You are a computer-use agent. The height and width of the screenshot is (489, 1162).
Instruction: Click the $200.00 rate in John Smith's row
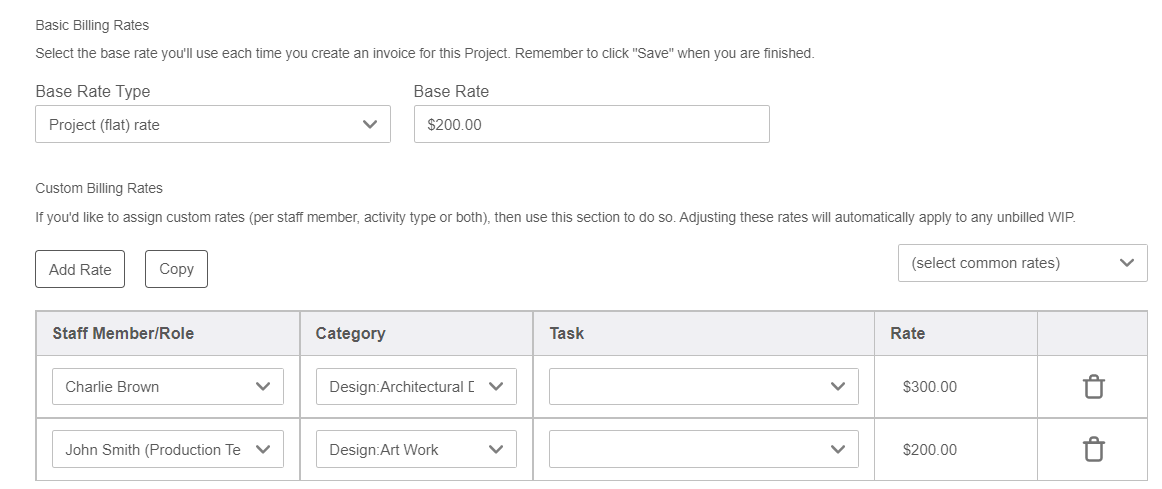point(929,450)
